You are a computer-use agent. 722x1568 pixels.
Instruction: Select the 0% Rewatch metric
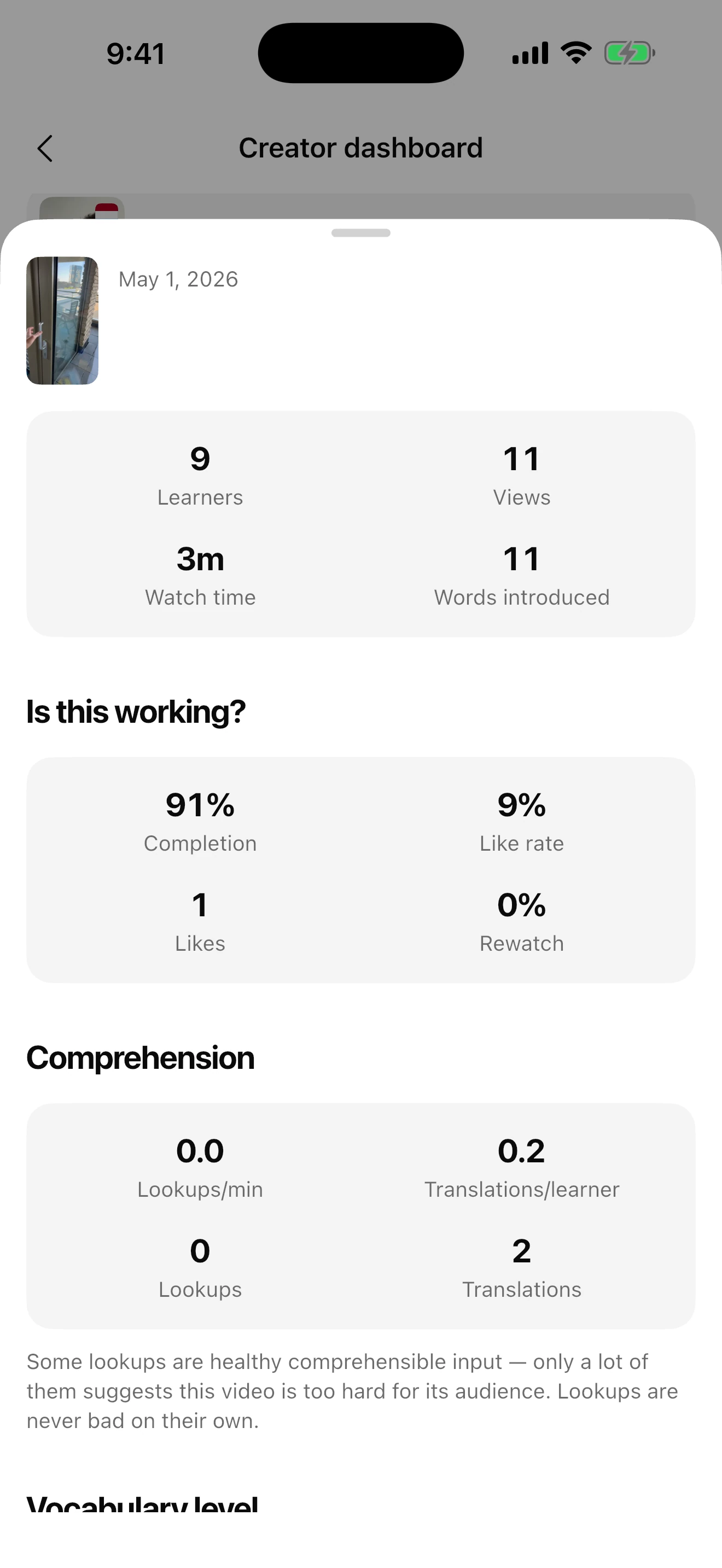pyautogui.click(x=522, y=922)
